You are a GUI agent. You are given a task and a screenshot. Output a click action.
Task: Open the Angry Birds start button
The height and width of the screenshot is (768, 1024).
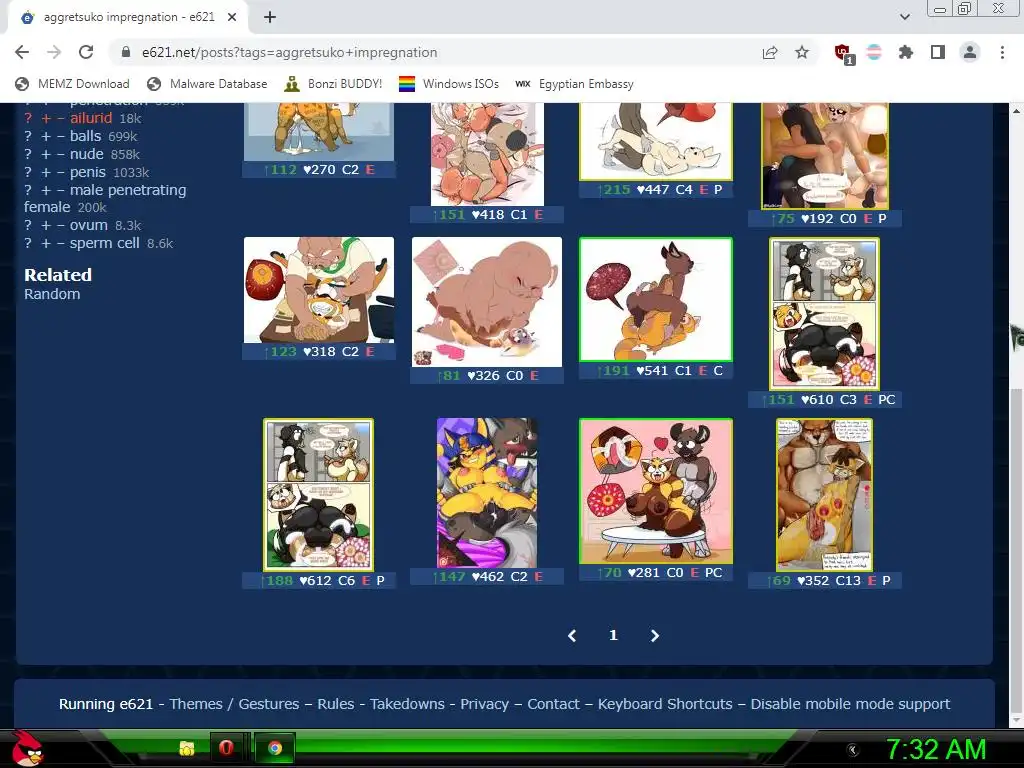(27, 748)
